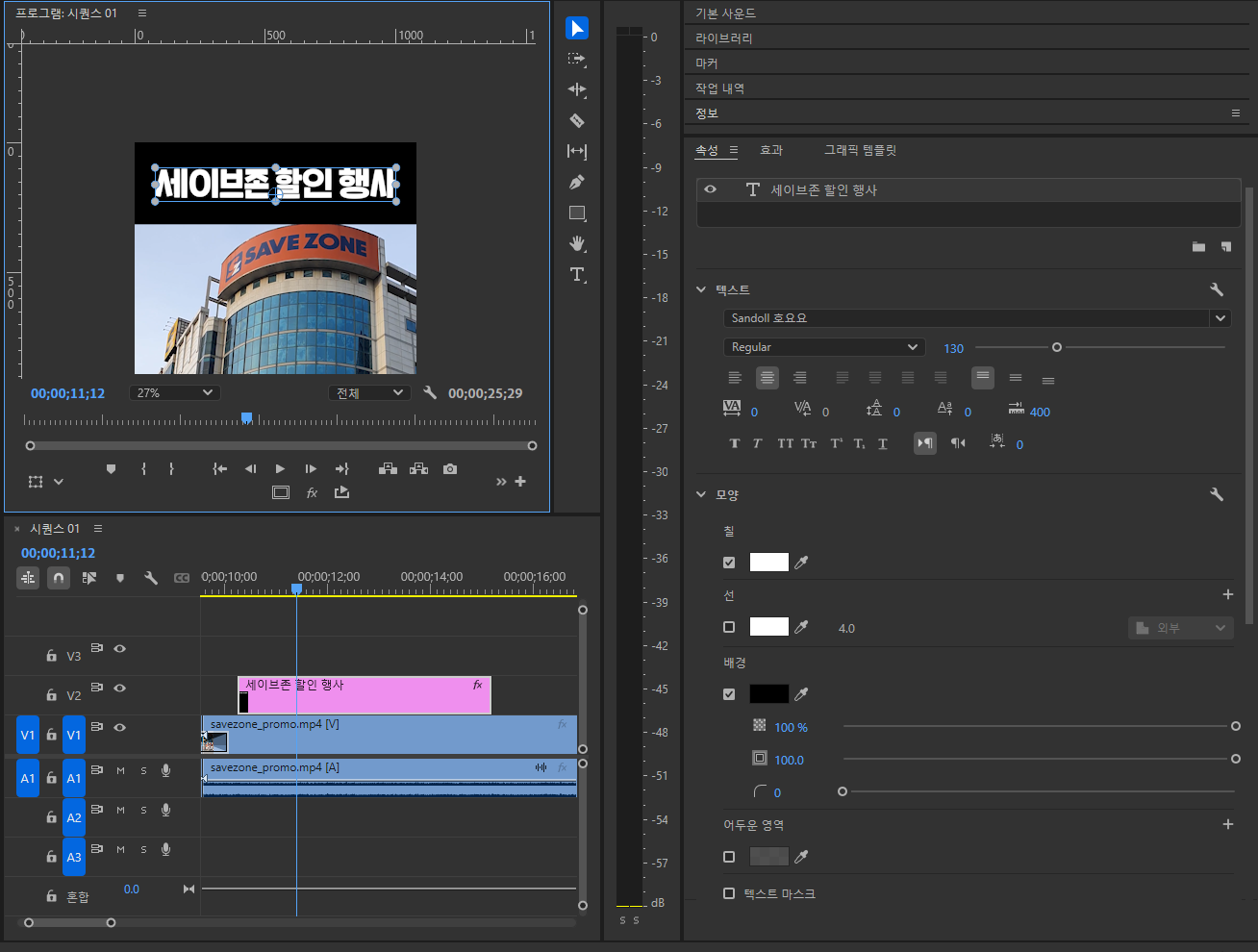Open the 작업 내역 panel
Viewport: 1258px width, 952px height.
click(x=720, y=88)
